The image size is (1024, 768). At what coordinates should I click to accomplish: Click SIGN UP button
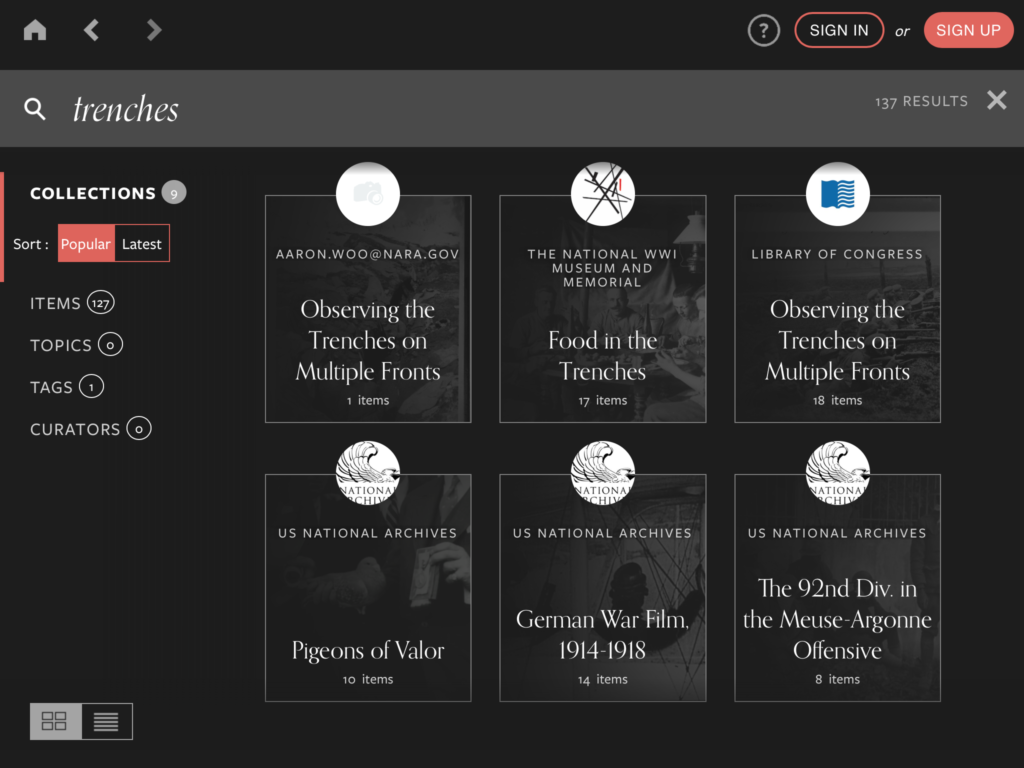(968, 30)
